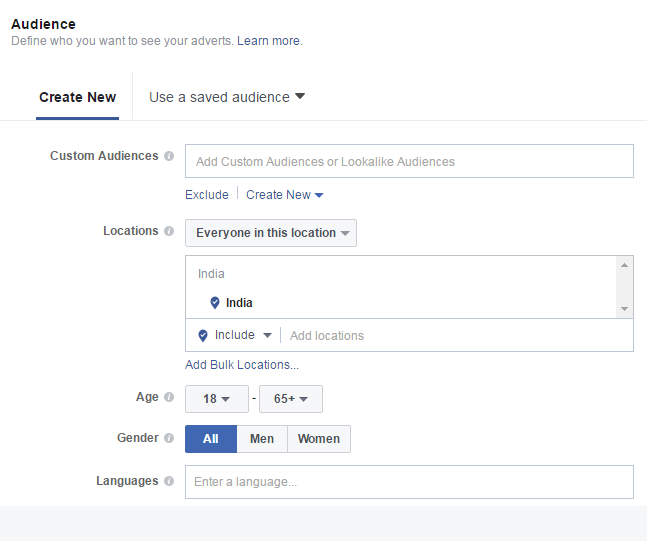This screenshot has width=647, height=541.
Task: Open the Everyone in this location dropdown
Action: click(271, 233)
